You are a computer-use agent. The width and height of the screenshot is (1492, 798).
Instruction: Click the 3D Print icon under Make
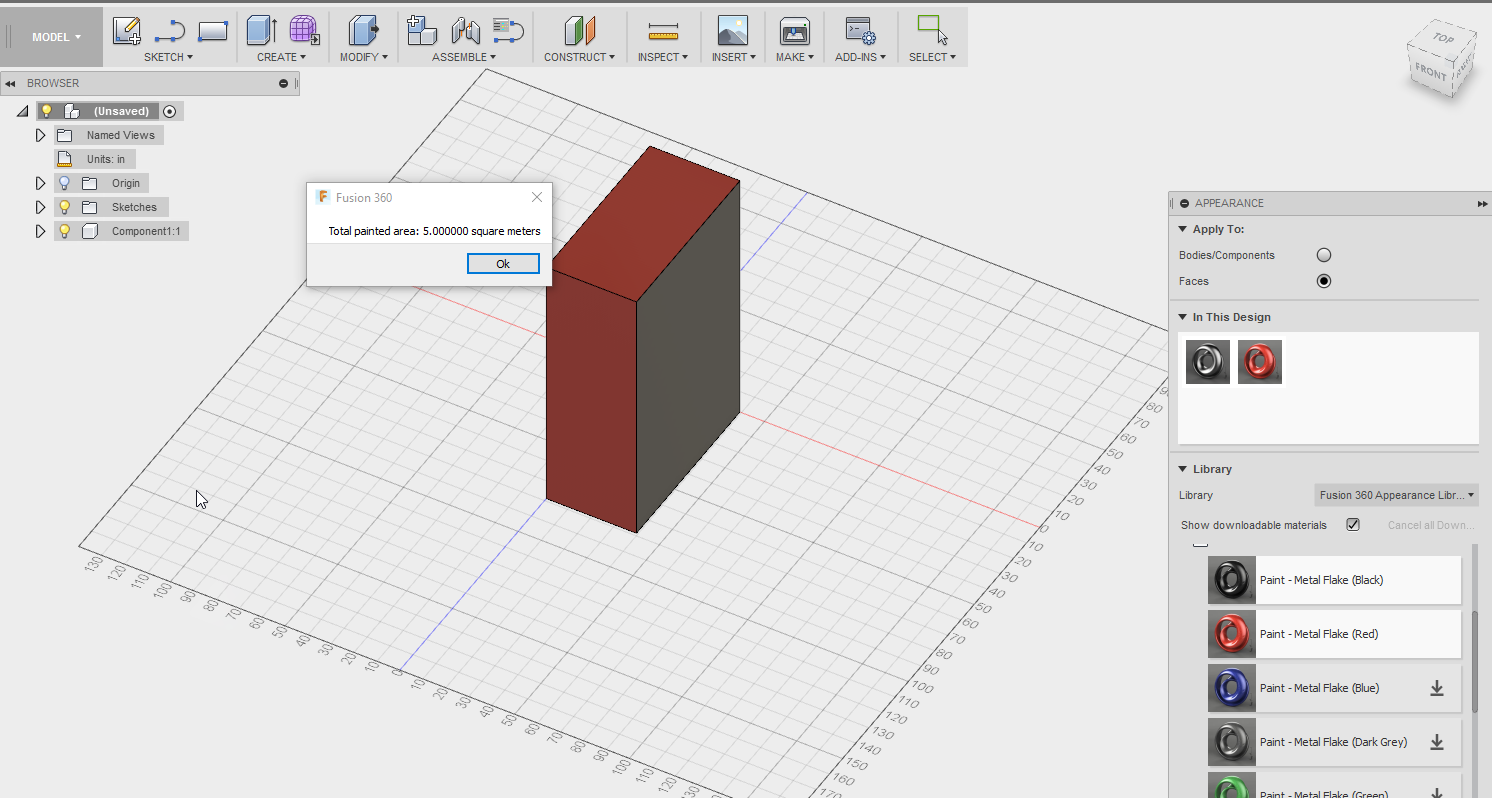pos(794,31)
